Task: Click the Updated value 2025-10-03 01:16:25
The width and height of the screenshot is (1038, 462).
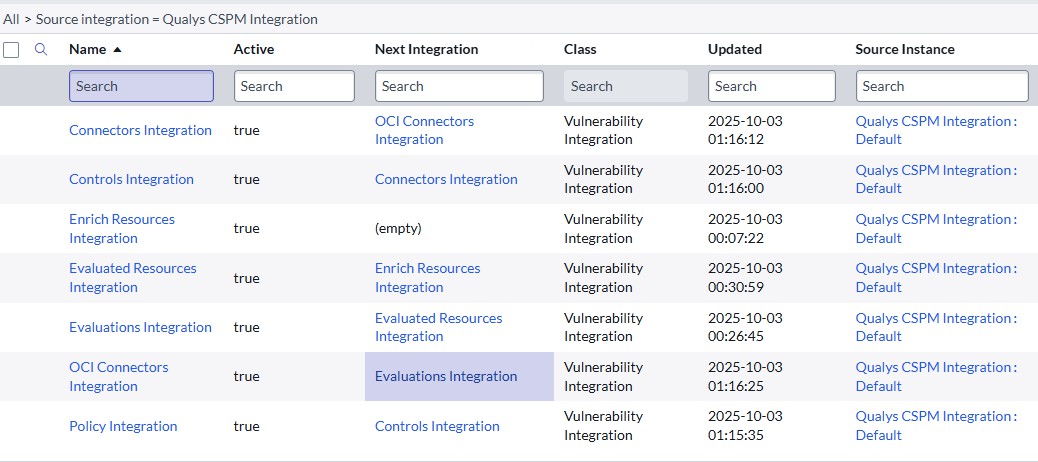Action: point(745,376)
